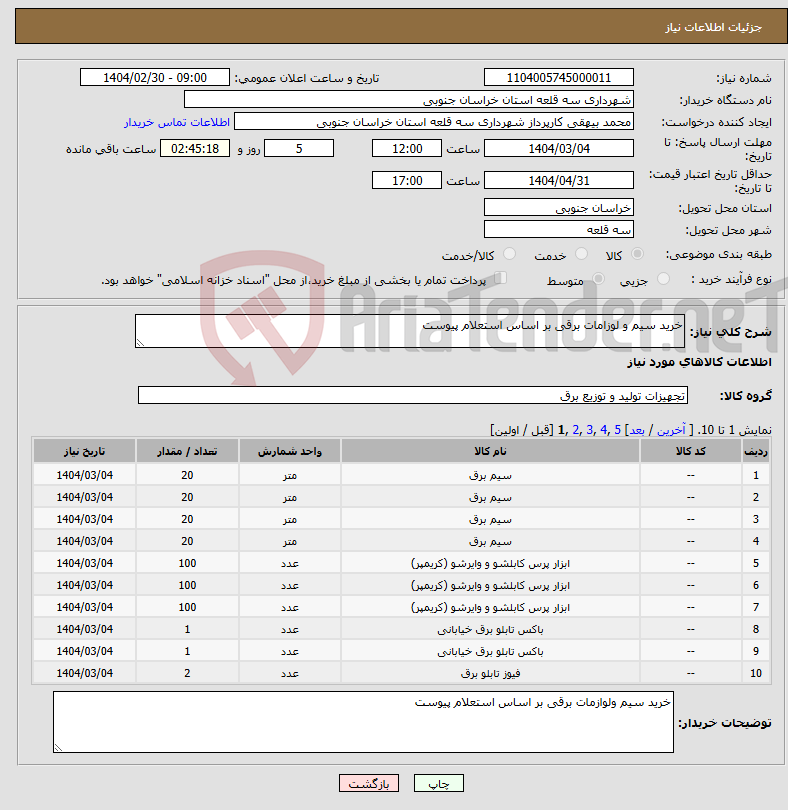Image resolution: width=788 pixels, height=810 pixels.
Task: Click the remaining days field showing 5
Action: [299, 149]
